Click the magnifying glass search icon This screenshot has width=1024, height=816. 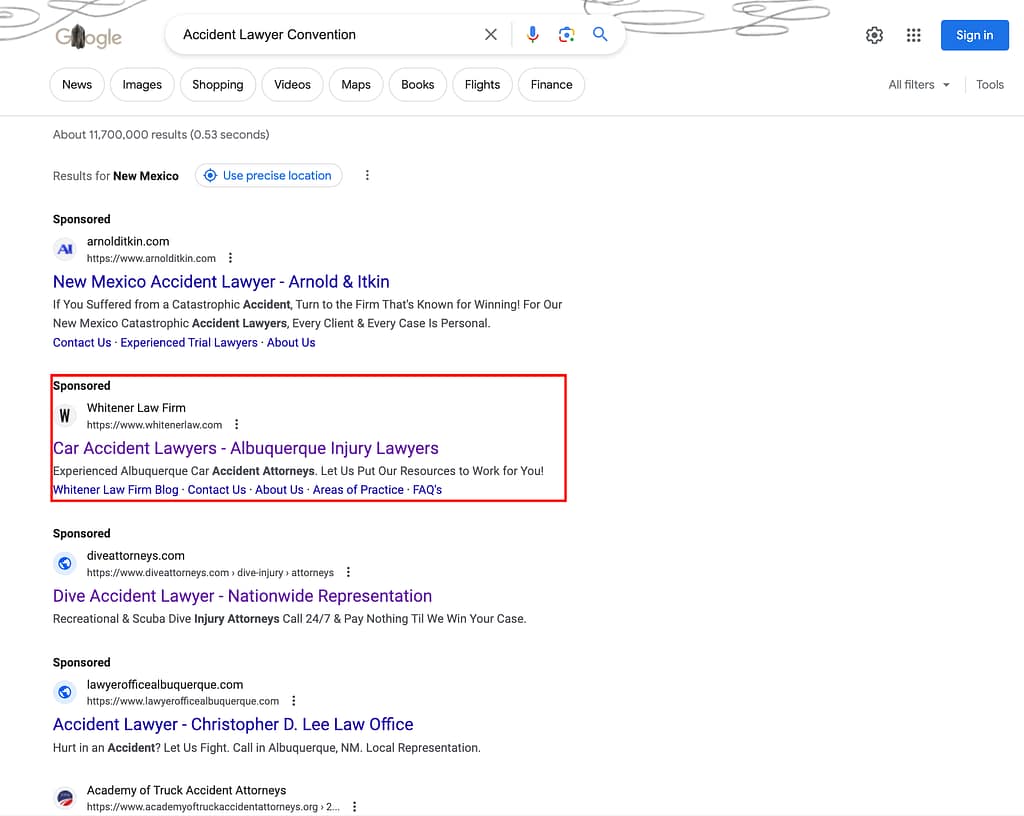tap(600, 34)
